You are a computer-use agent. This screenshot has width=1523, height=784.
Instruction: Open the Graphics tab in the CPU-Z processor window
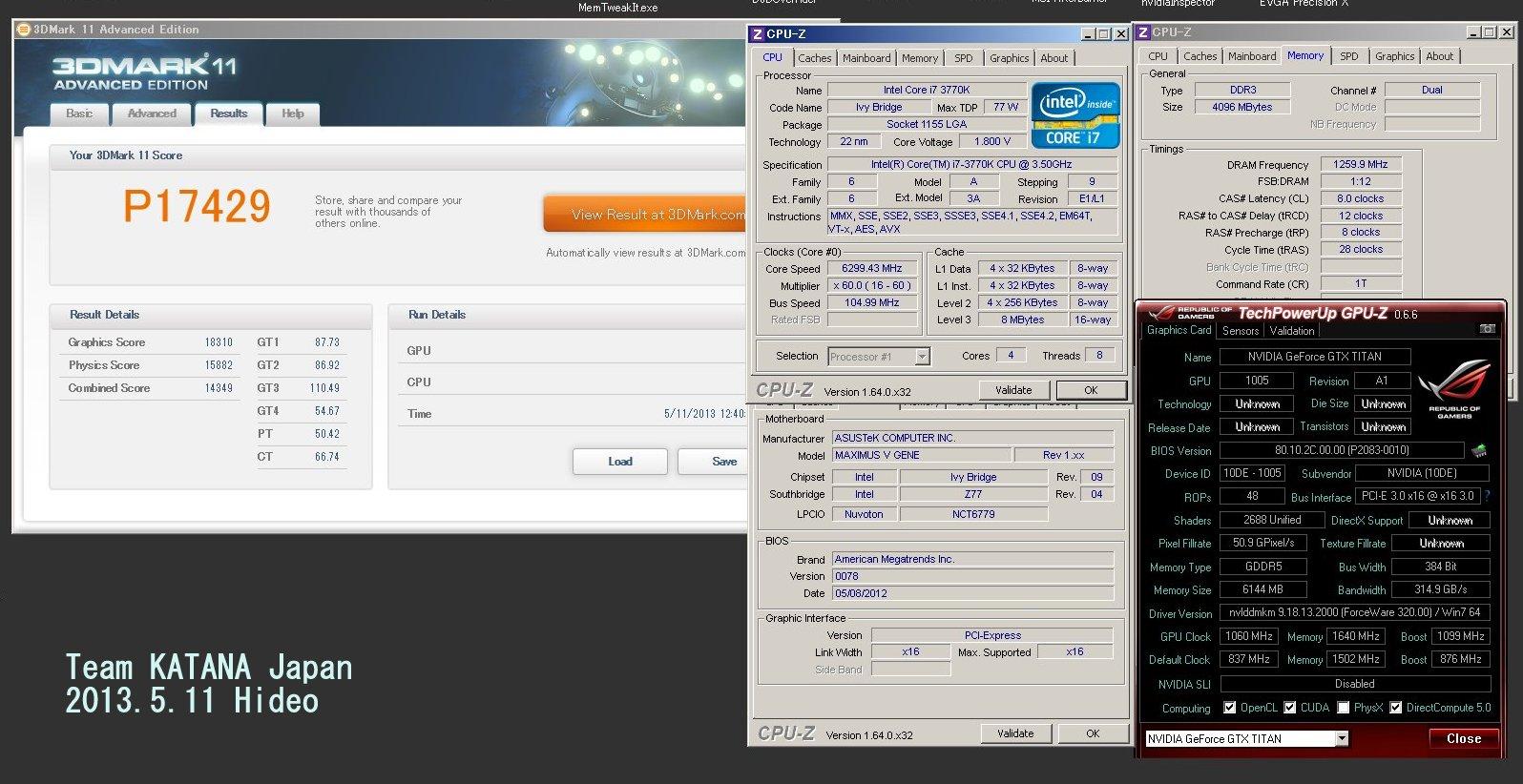pyautogui.click(x=1009, y=58)
